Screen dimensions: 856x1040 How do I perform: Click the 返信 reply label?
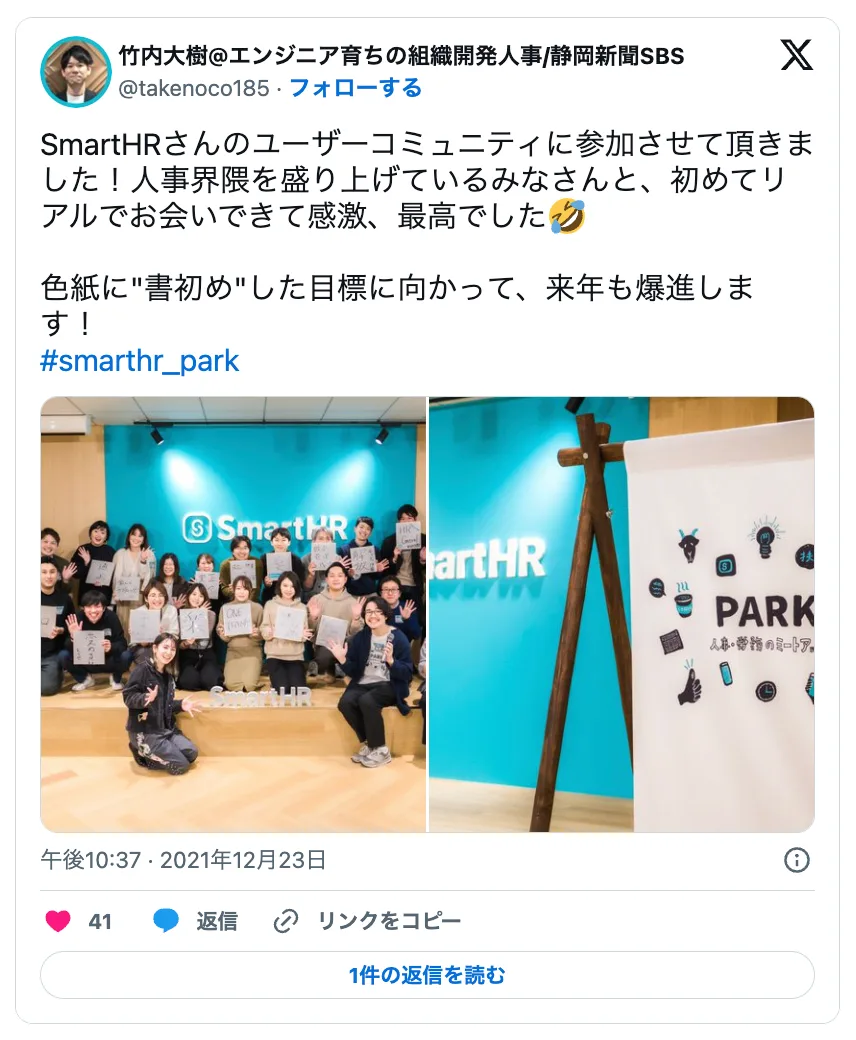(217, 921)
